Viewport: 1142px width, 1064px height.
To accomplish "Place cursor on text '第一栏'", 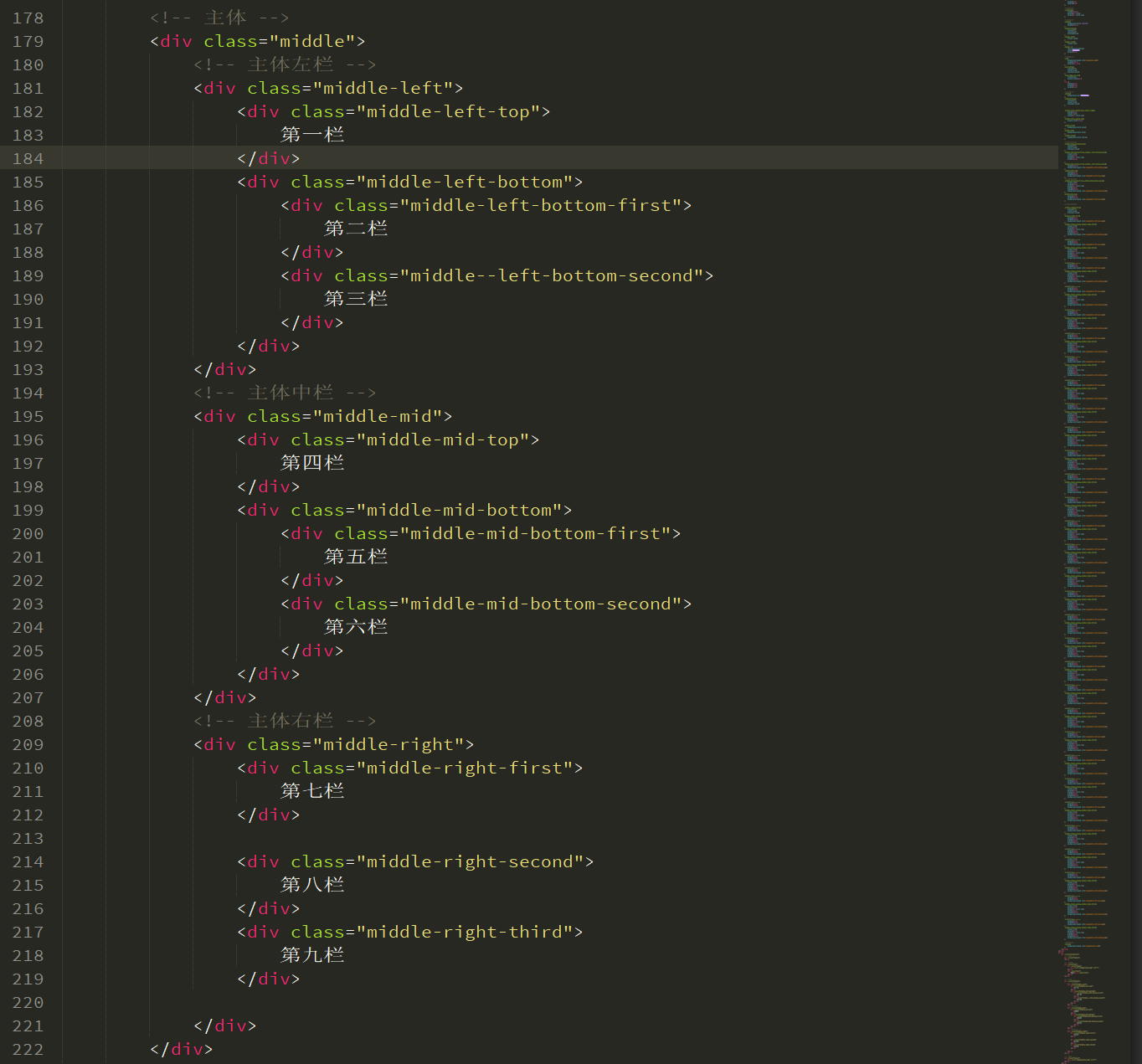I will pos(312,135).
